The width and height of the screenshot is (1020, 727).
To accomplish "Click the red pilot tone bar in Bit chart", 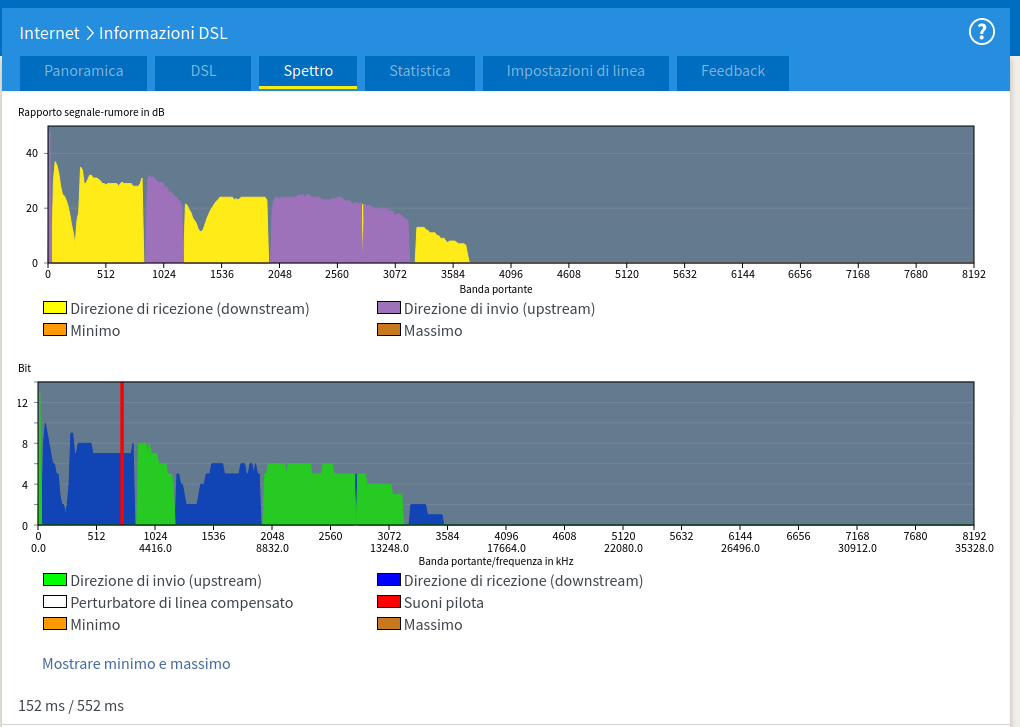I will pyautogui.click(x=122, y=454).
